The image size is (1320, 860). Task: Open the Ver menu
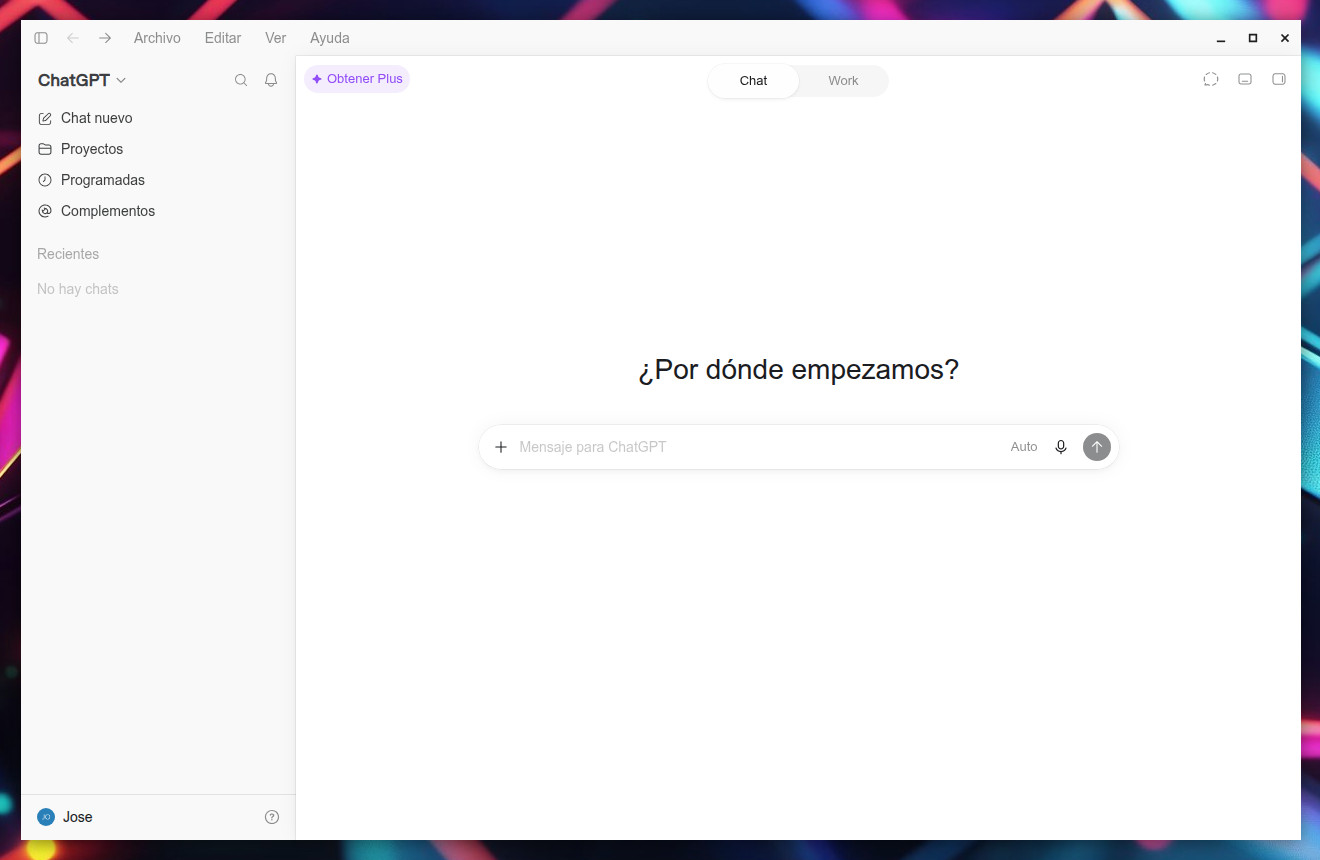pyautogui.click(x=276, y=38)
